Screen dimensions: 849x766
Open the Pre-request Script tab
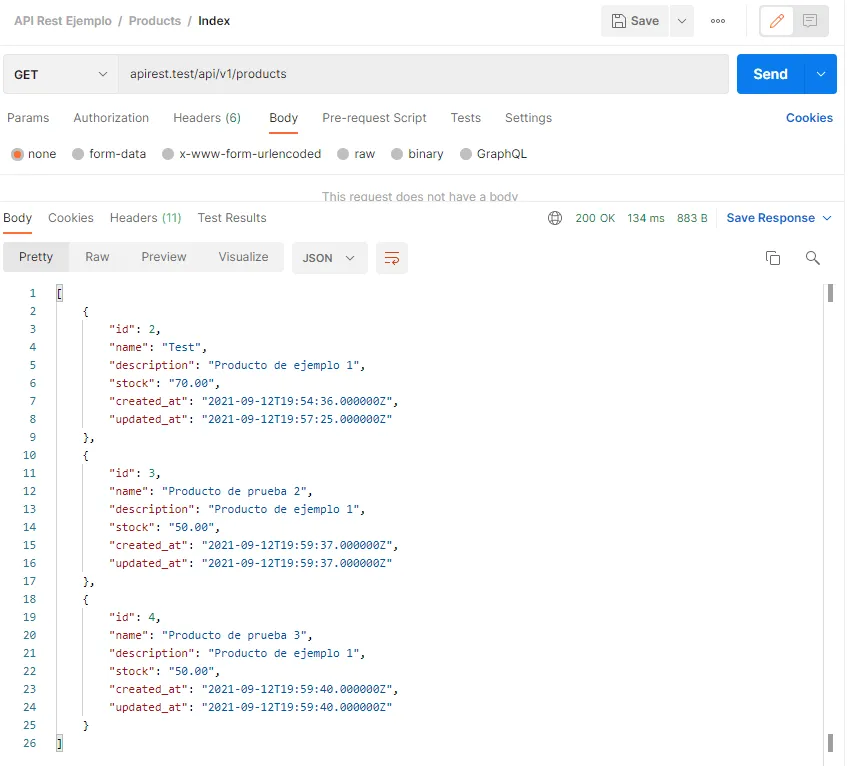[374, 118]
